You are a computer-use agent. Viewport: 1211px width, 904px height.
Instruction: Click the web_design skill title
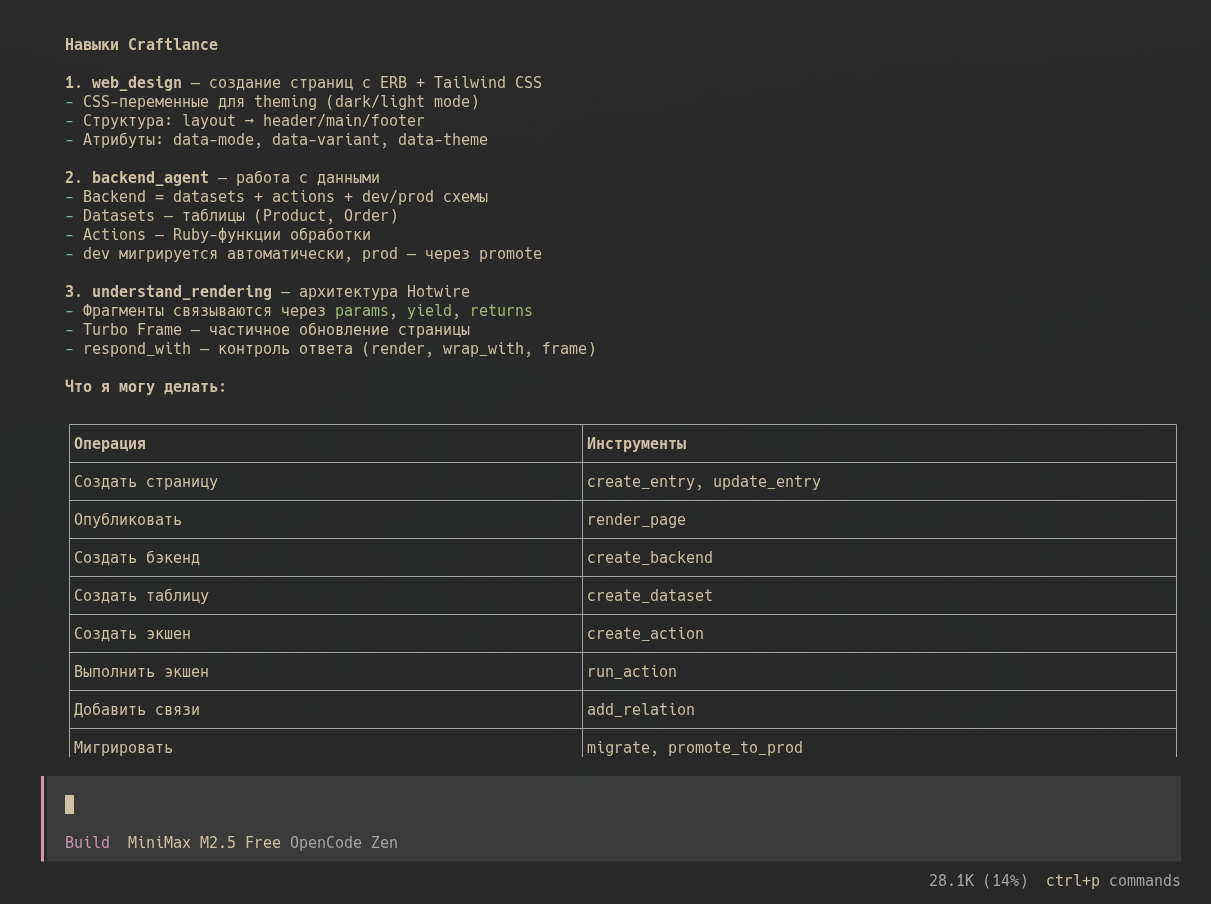click(x=136, y=83)
